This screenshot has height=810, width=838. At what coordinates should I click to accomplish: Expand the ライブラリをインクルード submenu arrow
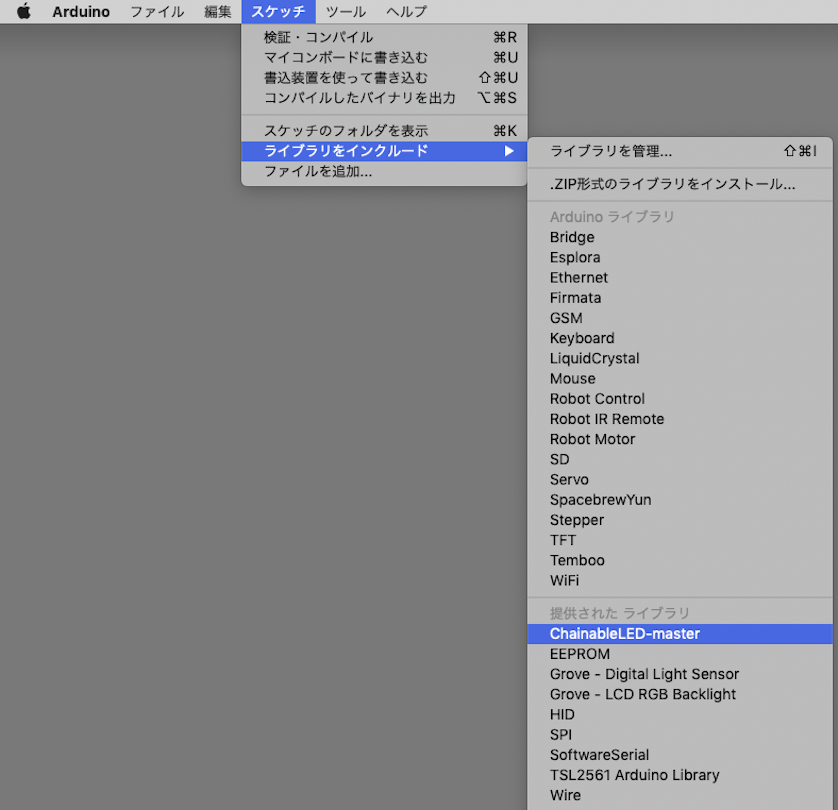509,151
